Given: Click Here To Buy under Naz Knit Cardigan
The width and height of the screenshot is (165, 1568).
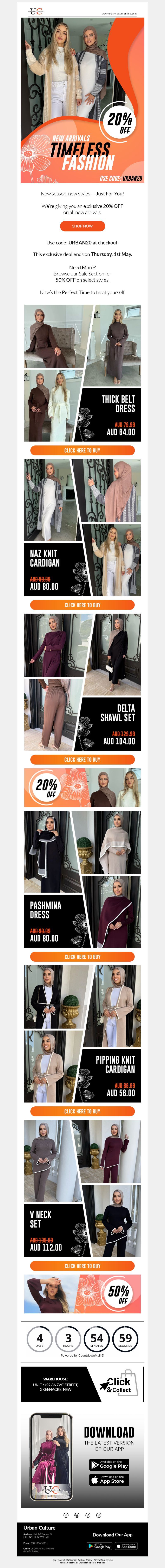Looking at the screenshot, I should [82, 605].
